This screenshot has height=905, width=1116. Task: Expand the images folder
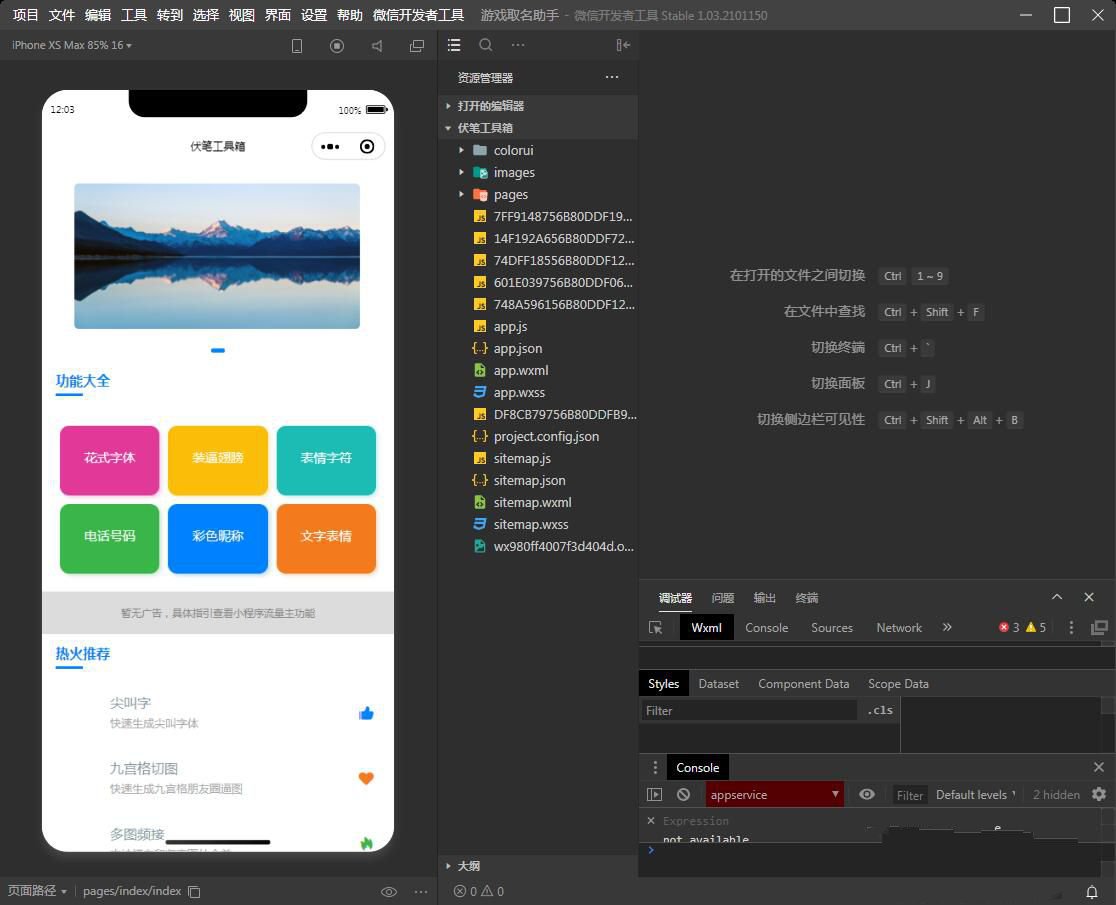[x=538, y=172]
